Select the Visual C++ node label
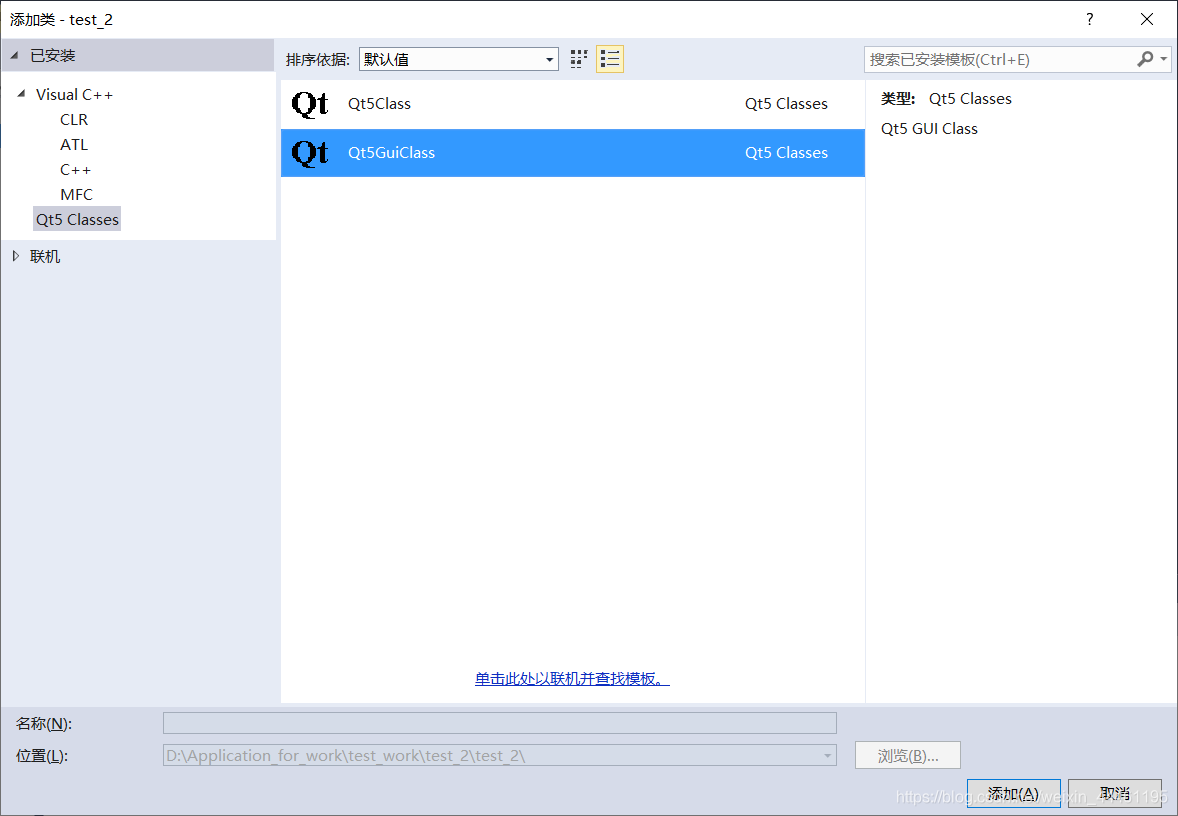 tap(74, 95)
